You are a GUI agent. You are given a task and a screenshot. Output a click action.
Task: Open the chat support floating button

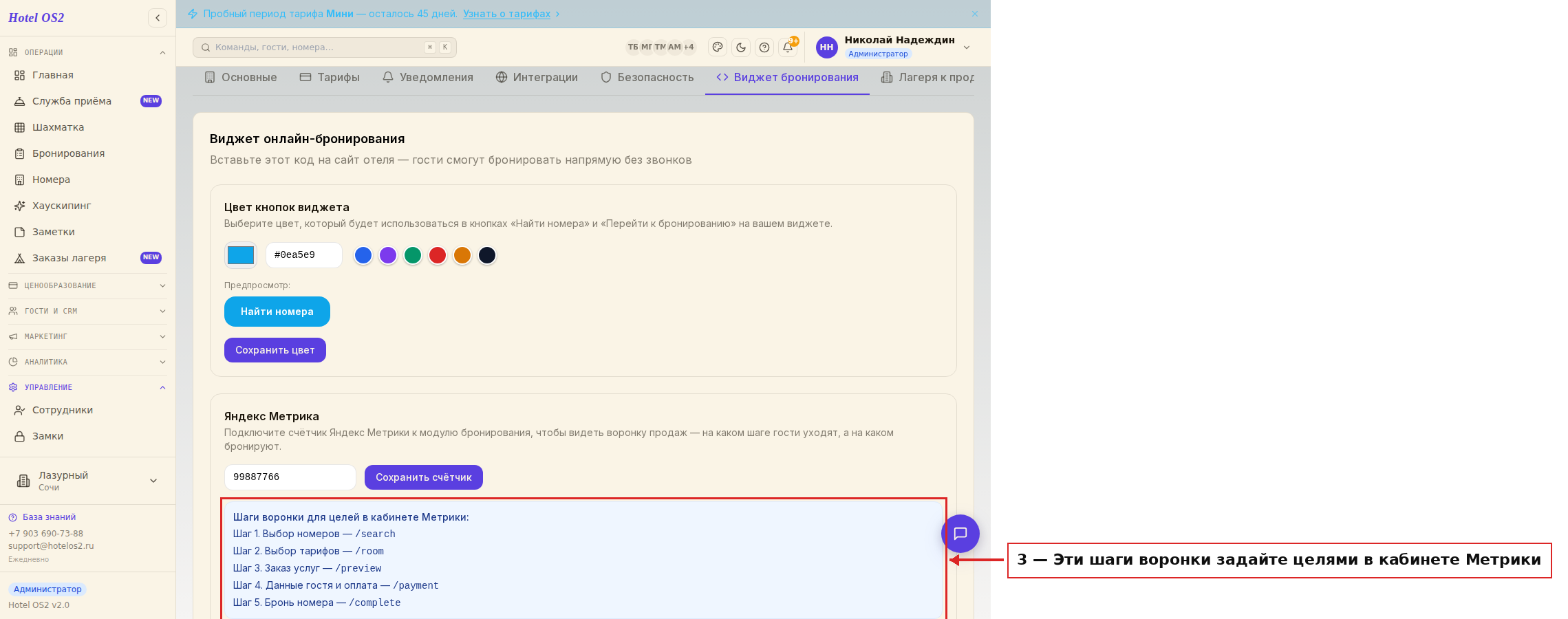[x=960, y=533]
